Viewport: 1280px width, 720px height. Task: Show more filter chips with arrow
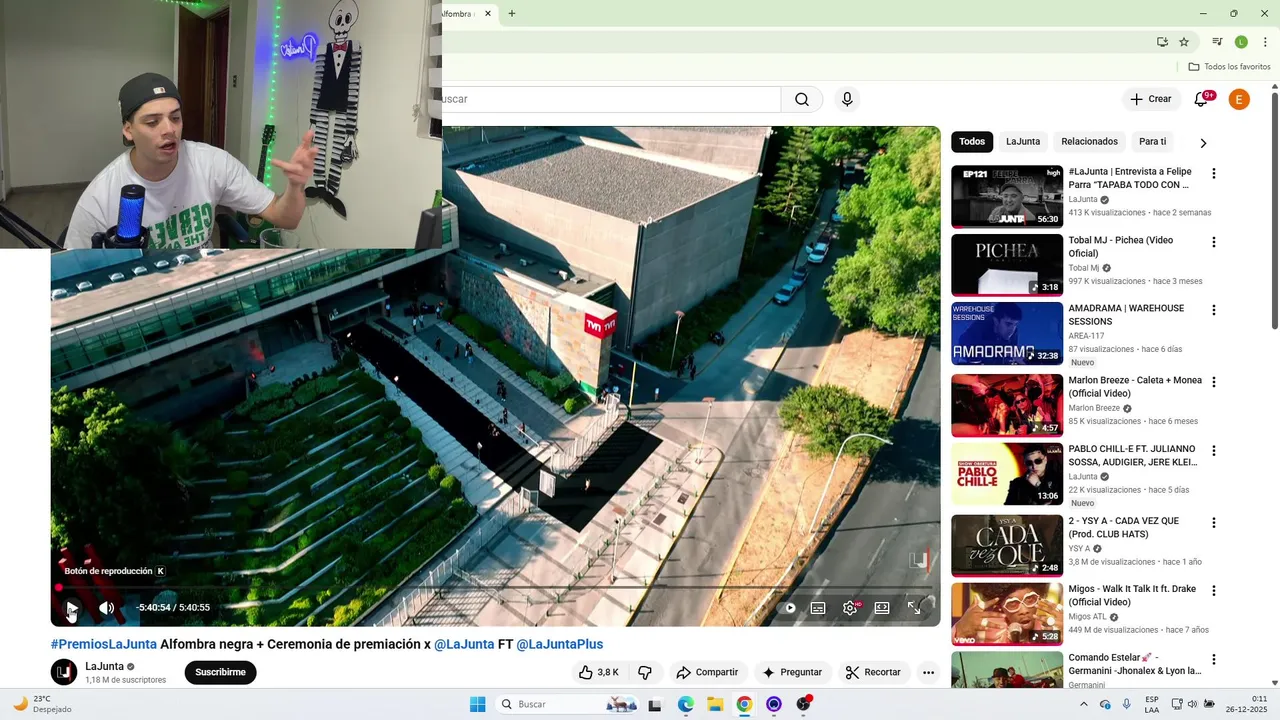click(1203, 142)
